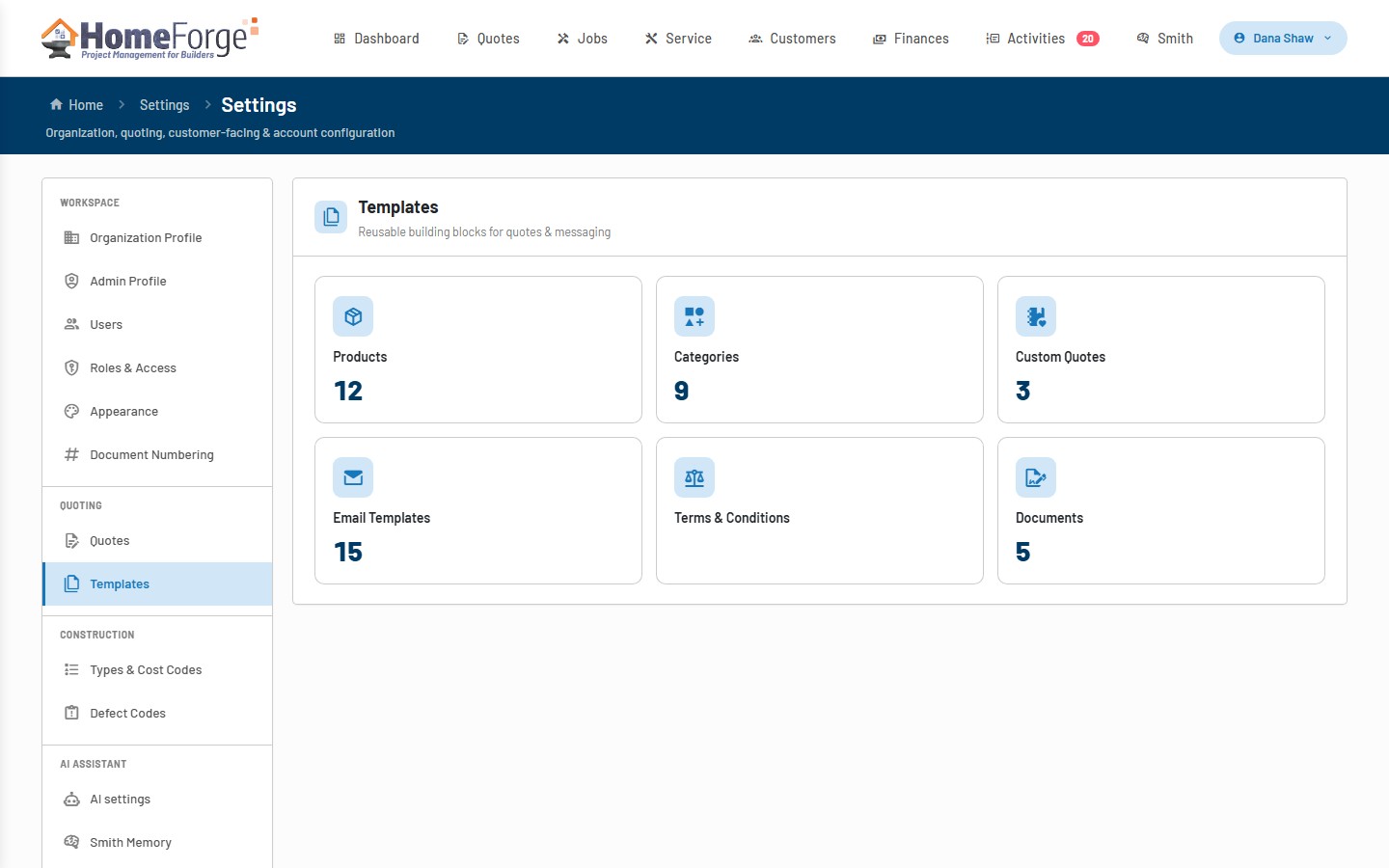Select Templates in the sidebar
The height and width of the screenshot is (868, 1389).
157,584
